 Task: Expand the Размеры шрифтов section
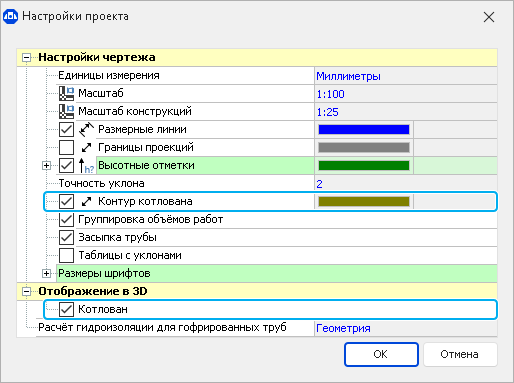tap(46, 273)
